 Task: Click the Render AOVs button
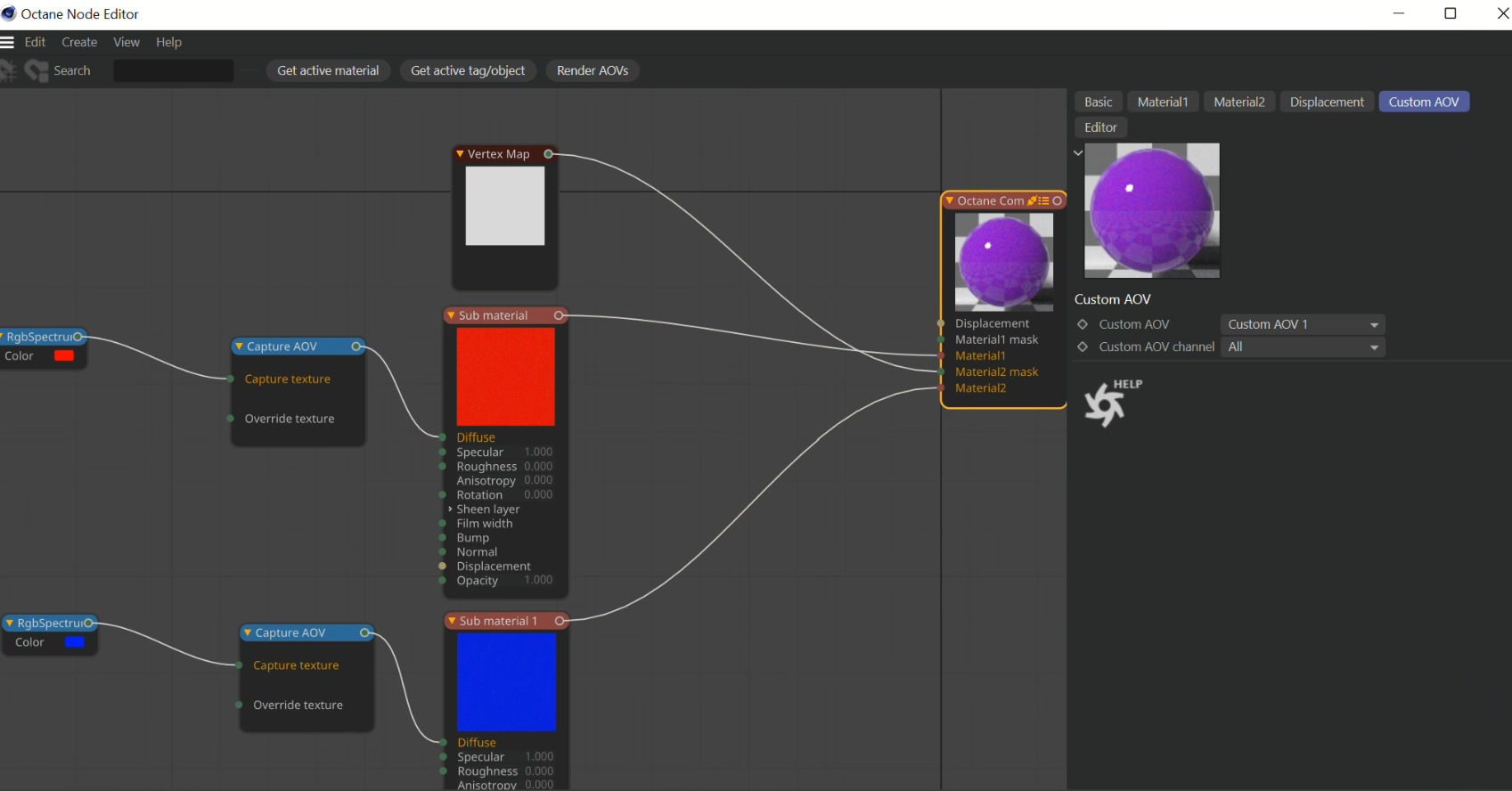(593, 70)
